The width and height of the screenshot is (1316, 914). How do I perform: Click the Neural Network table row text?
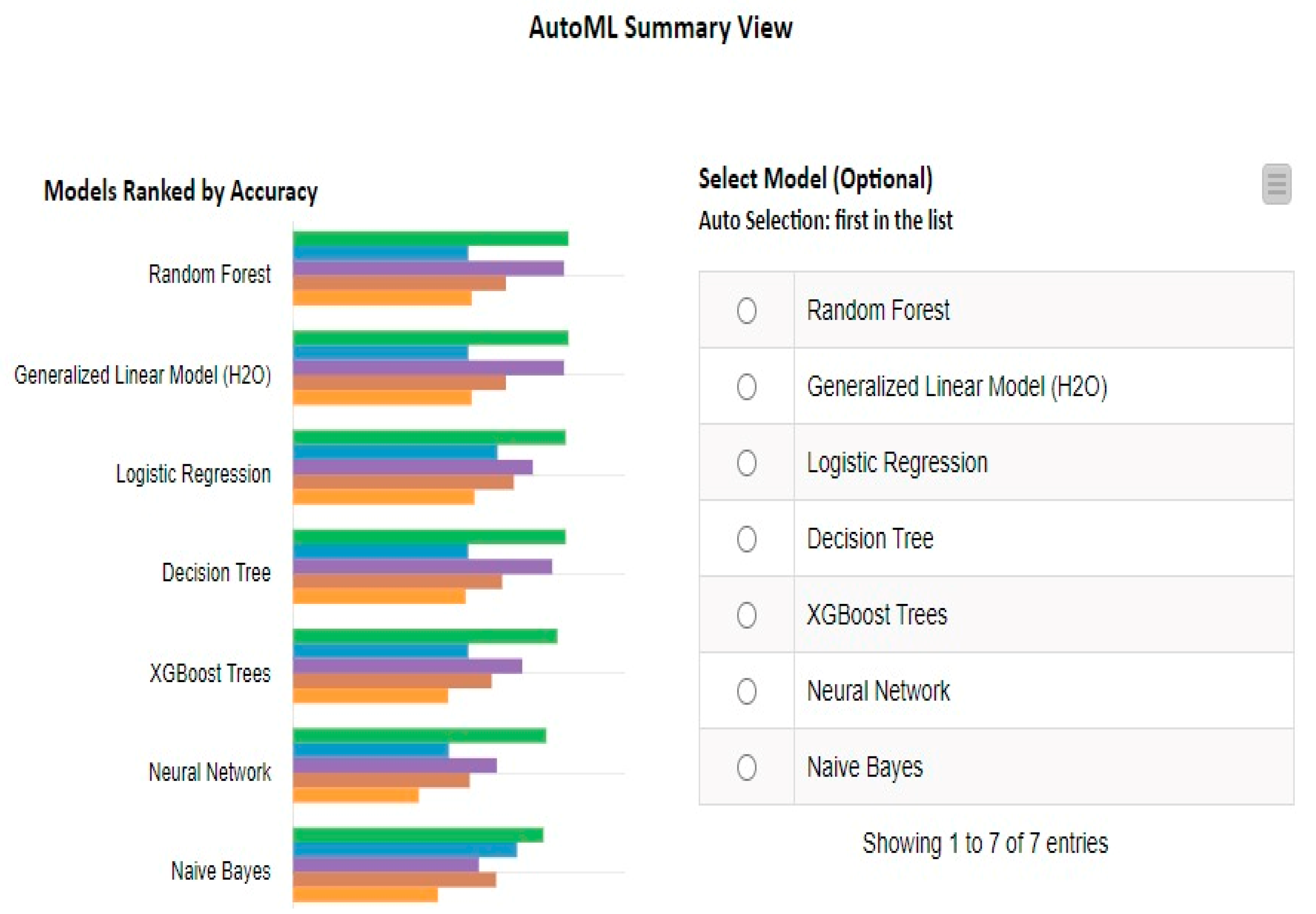877,691
